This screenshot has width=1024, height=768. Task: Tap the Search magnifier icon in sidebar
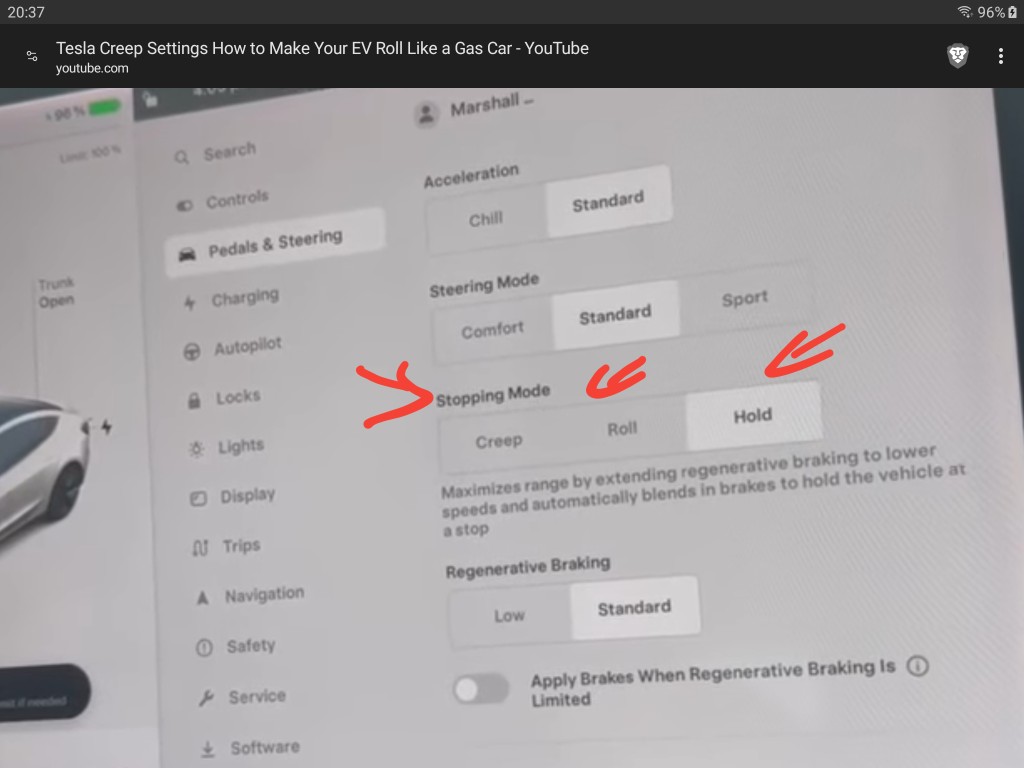tap(182, 157)
